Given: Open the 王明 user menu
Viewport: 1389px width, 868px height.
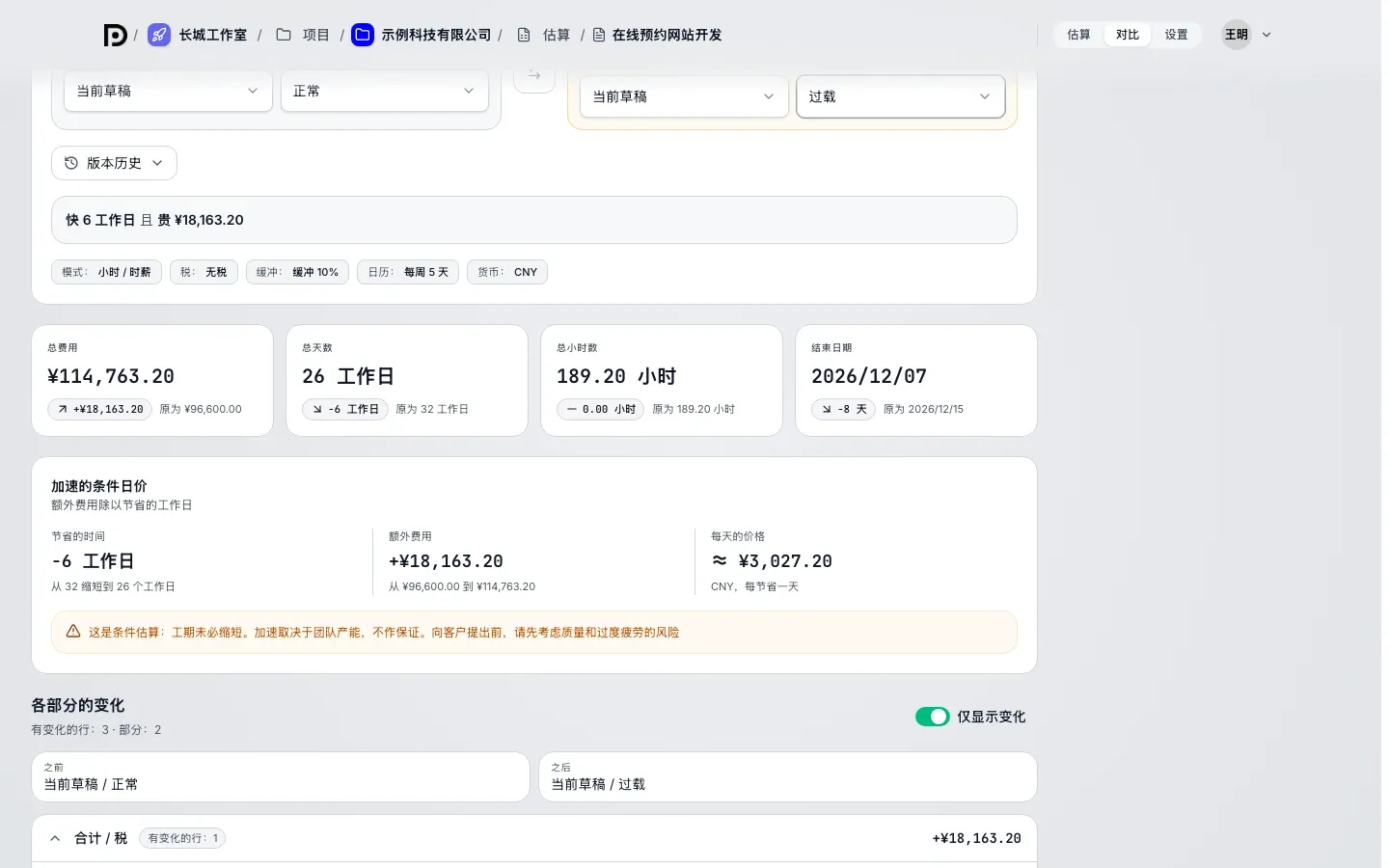Looking at the screenshot, I should 1248,35.
